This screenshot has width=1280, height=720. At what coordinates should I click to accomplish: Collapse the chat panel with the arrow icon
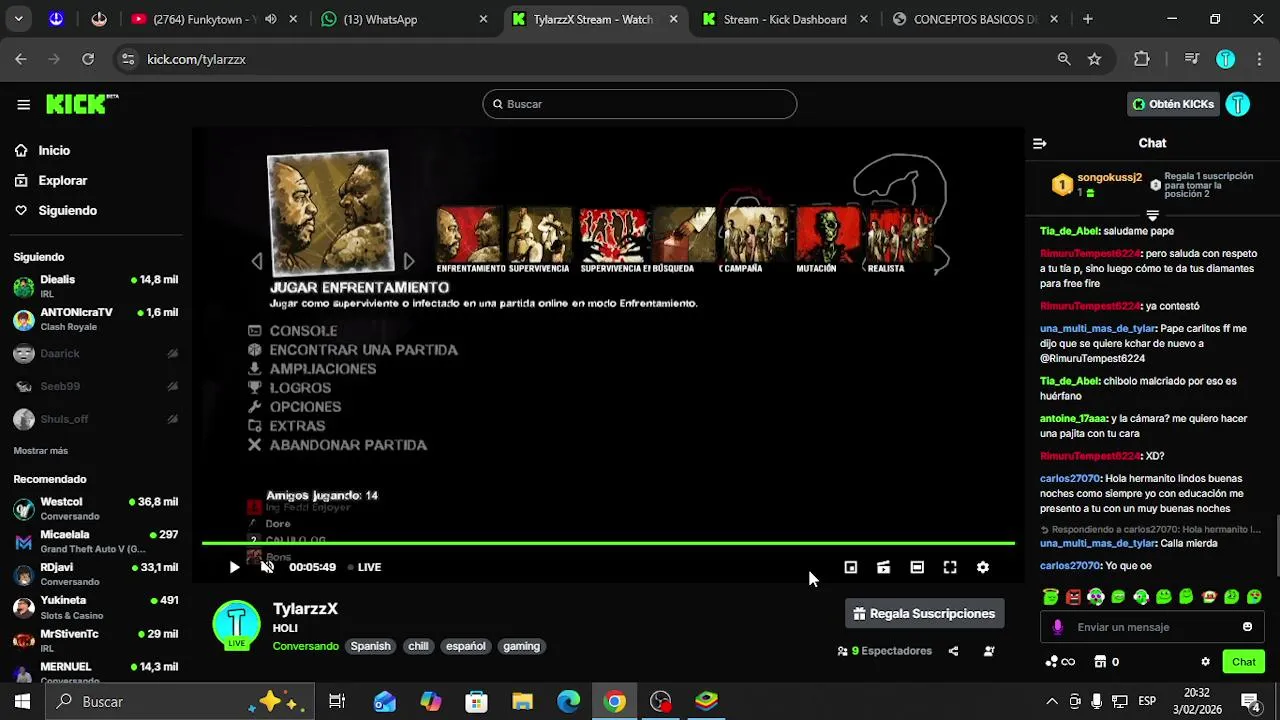point(1039,143)
